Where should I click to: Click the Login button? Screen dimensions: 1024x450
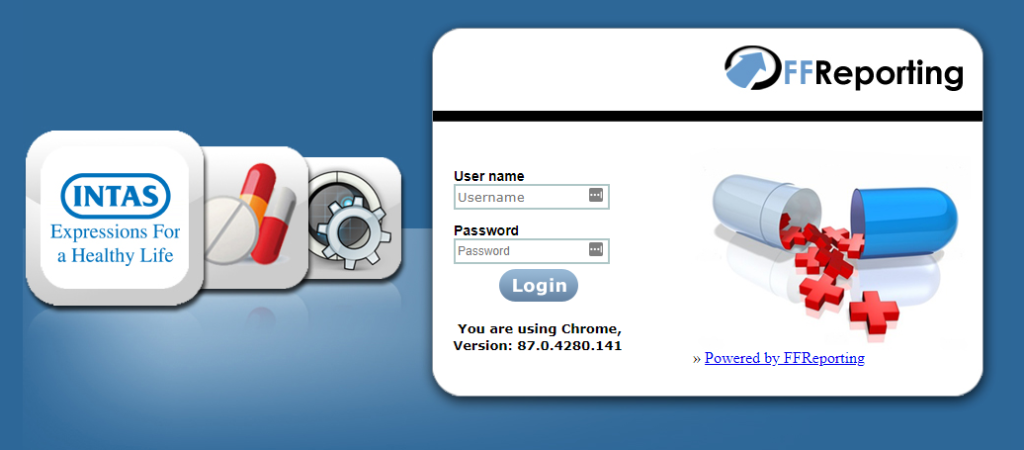pyautogui.click(x=539, y=285)
